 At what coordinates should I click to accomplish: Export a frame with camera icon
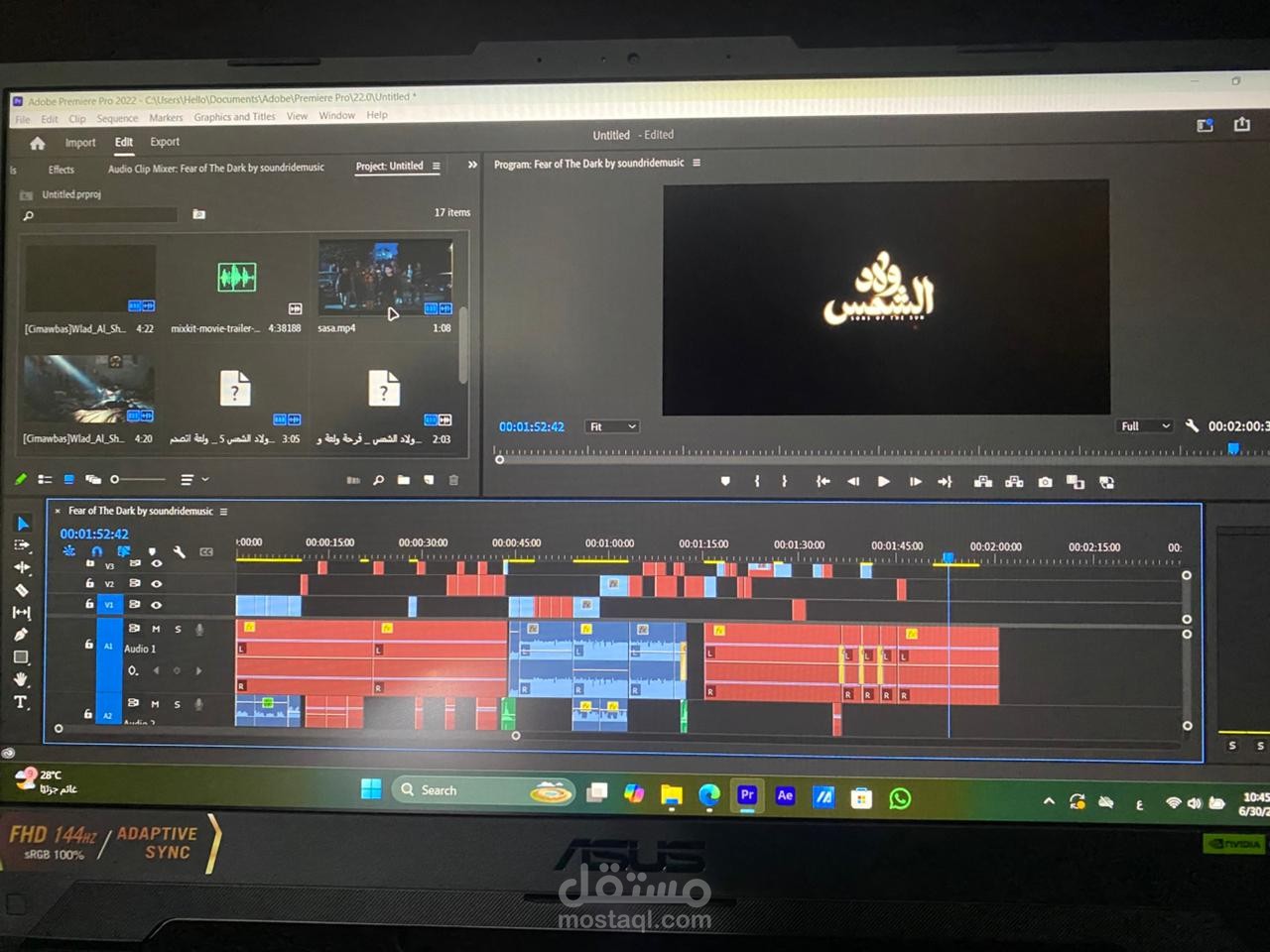click(x=1045, y=482)
